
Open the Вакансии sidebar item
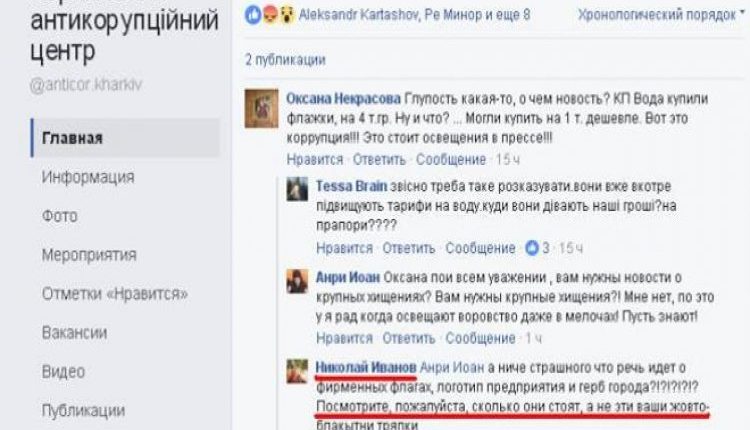(x=74, y=332)
